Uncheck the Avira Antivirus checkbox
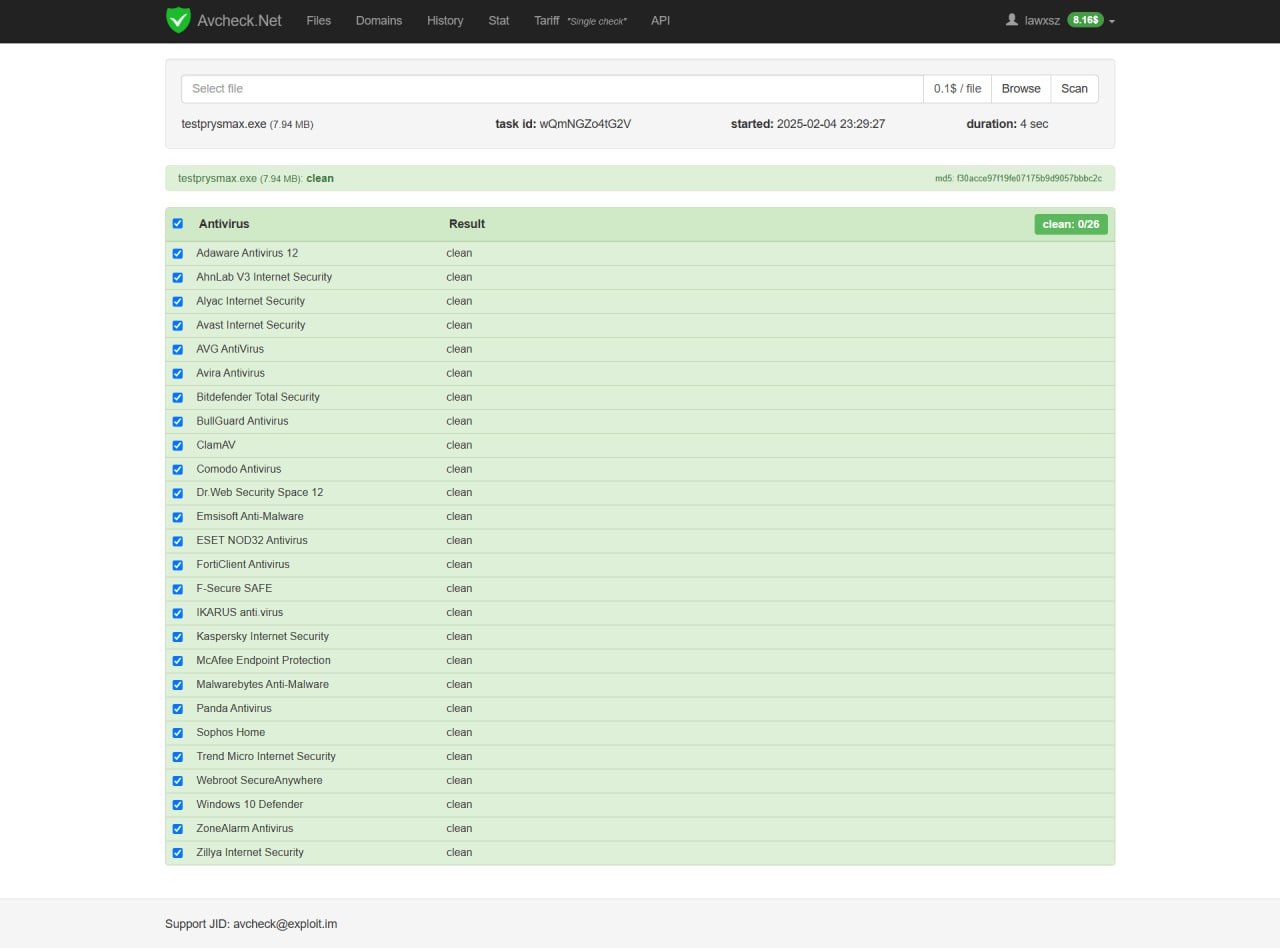Viewport: 1280px width, 948px height. [178, 374]
